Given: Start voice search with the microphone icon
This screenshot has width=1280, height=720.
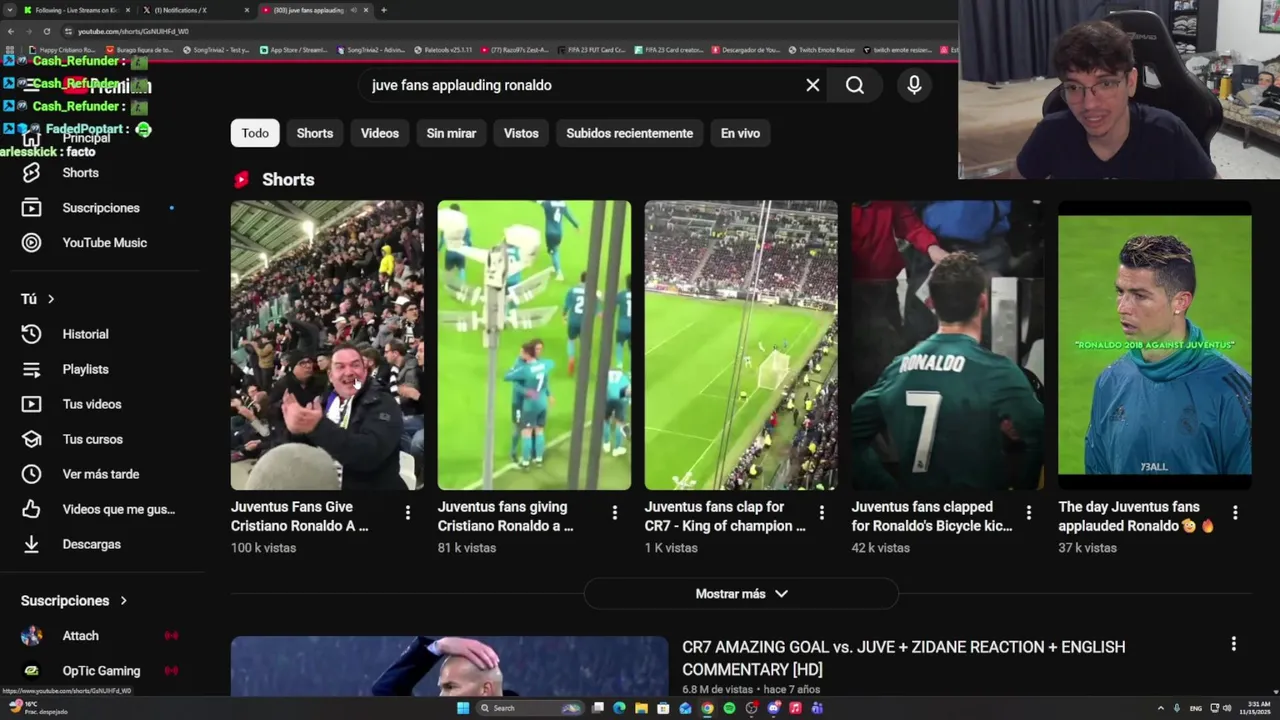Looking at the screenshot, I should tap(914, 85).
